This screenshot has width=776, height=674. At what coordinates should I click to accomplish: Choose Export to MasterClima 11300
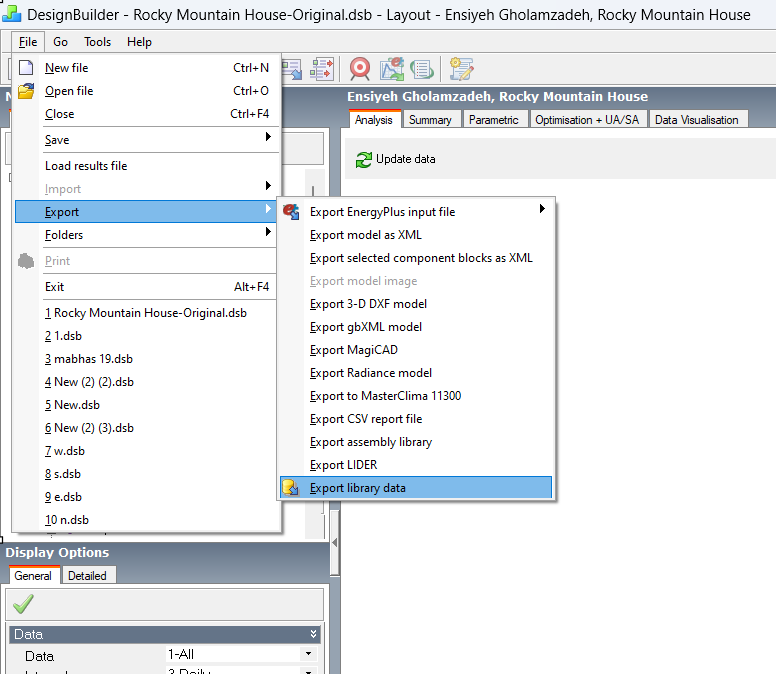pyautogui.click(x=416, y=396)
